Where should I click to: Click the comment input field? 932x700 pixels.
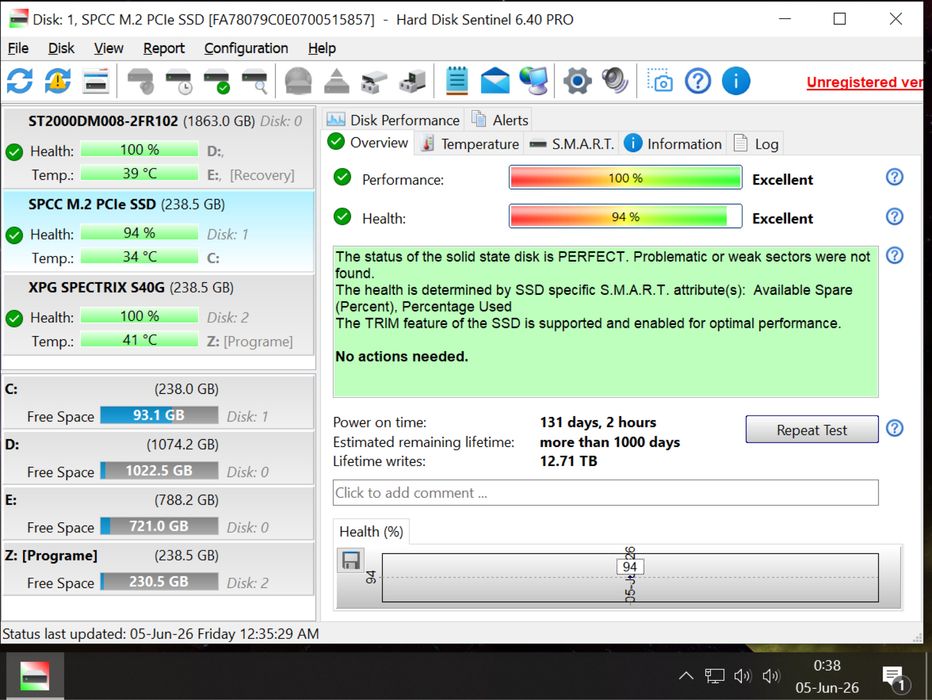tap(605, 493)
